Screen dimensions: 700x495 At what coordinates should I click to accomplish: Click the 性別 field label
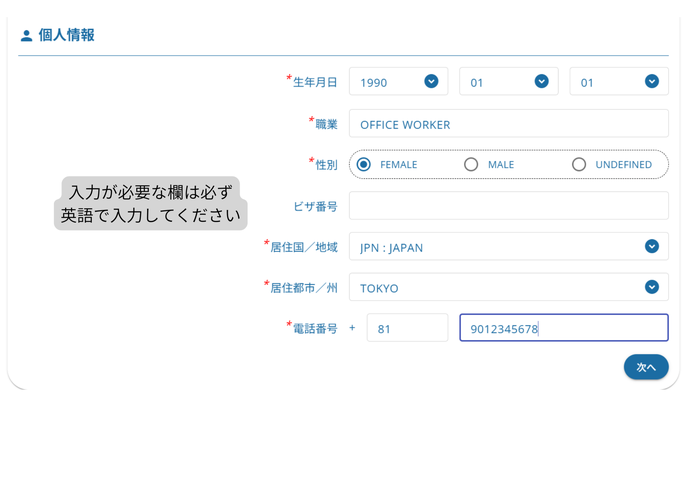click(x=326, y=165)
